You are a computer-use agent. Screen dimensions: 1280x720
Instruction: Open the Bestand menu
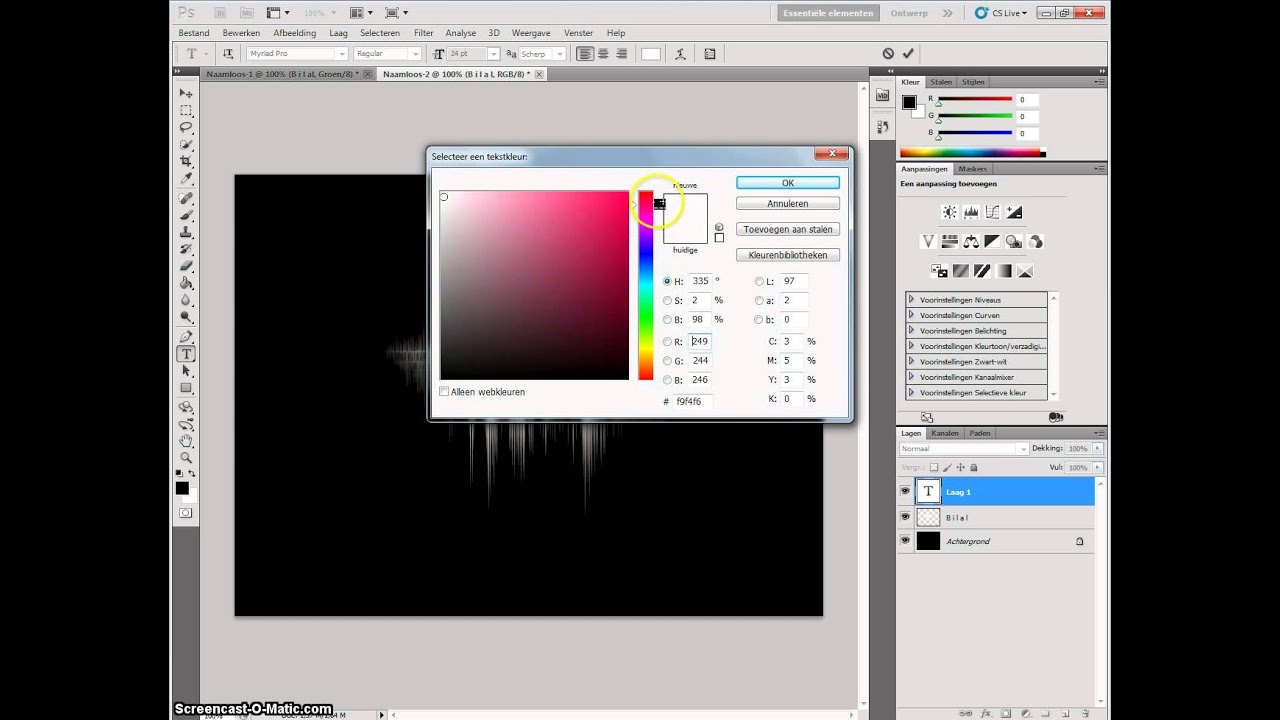[x=194, y=33]
